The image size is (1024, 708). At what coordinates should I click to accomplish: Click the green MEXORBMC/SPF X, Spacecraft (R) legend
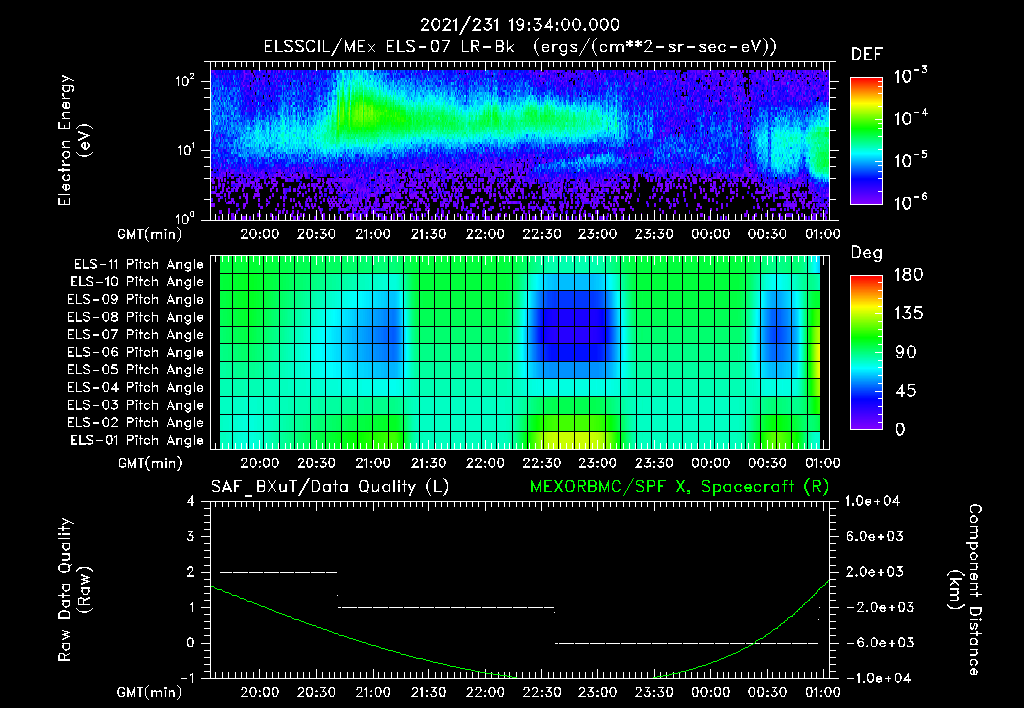679,487
